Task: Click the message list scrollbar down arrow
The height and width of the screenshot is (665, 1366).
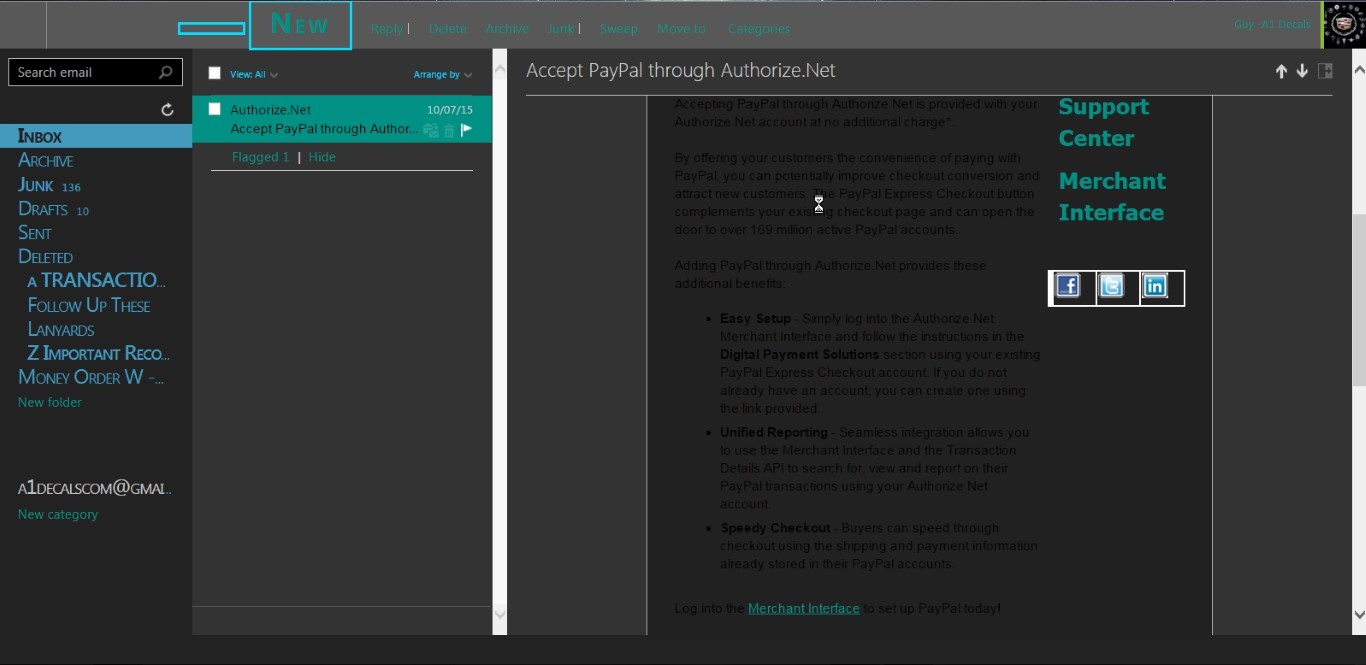Action: tap(500, 614)
